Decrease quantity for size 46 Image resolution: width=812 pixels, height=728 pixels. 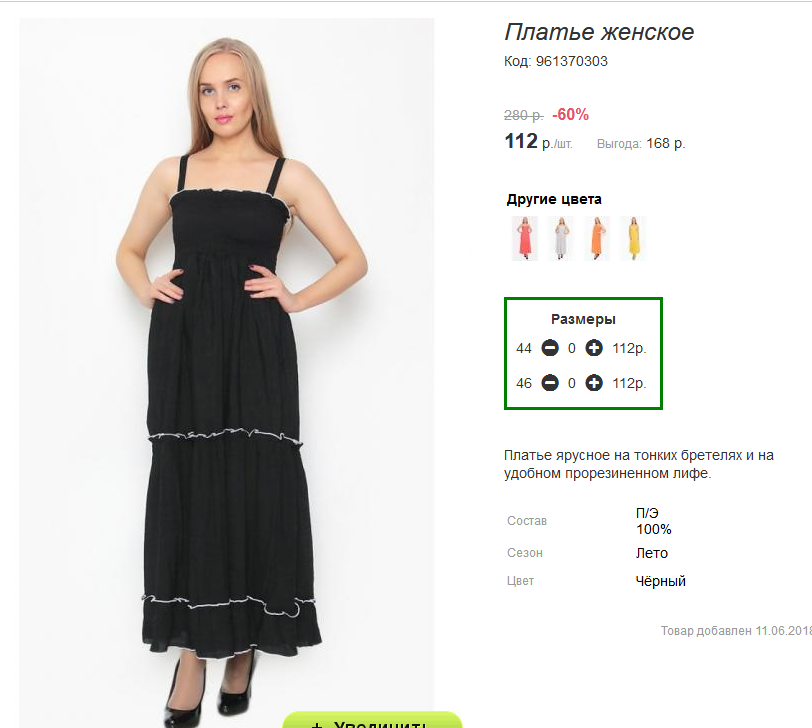550,383
